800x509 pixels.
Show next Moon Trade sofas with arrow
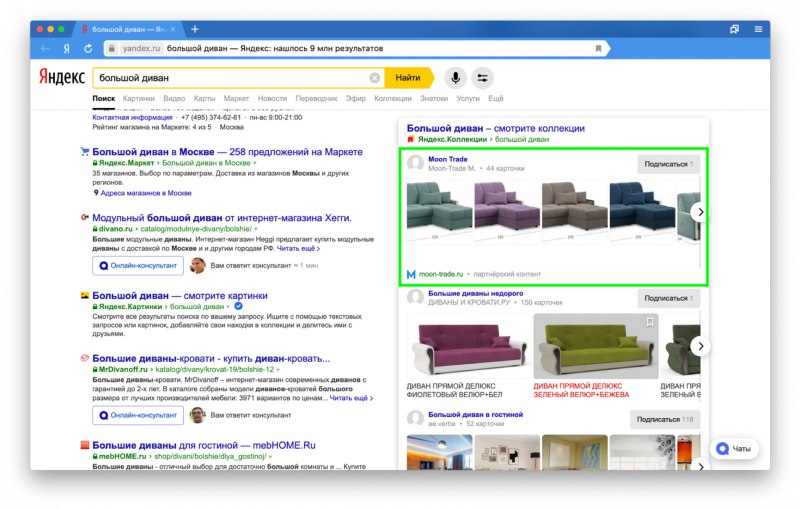701,212
